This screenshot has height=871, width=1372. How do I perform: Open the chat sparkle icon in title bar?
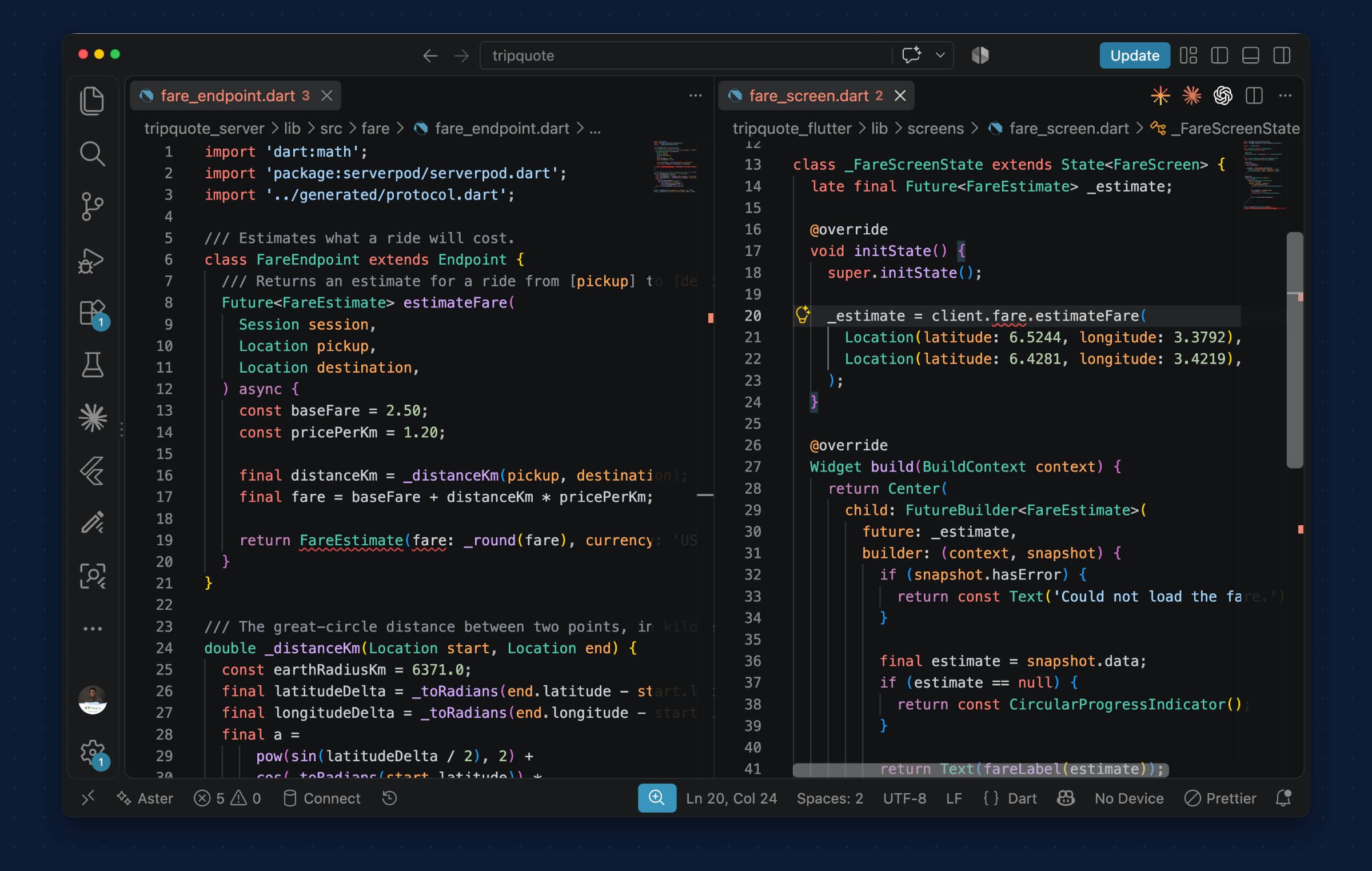911,55
